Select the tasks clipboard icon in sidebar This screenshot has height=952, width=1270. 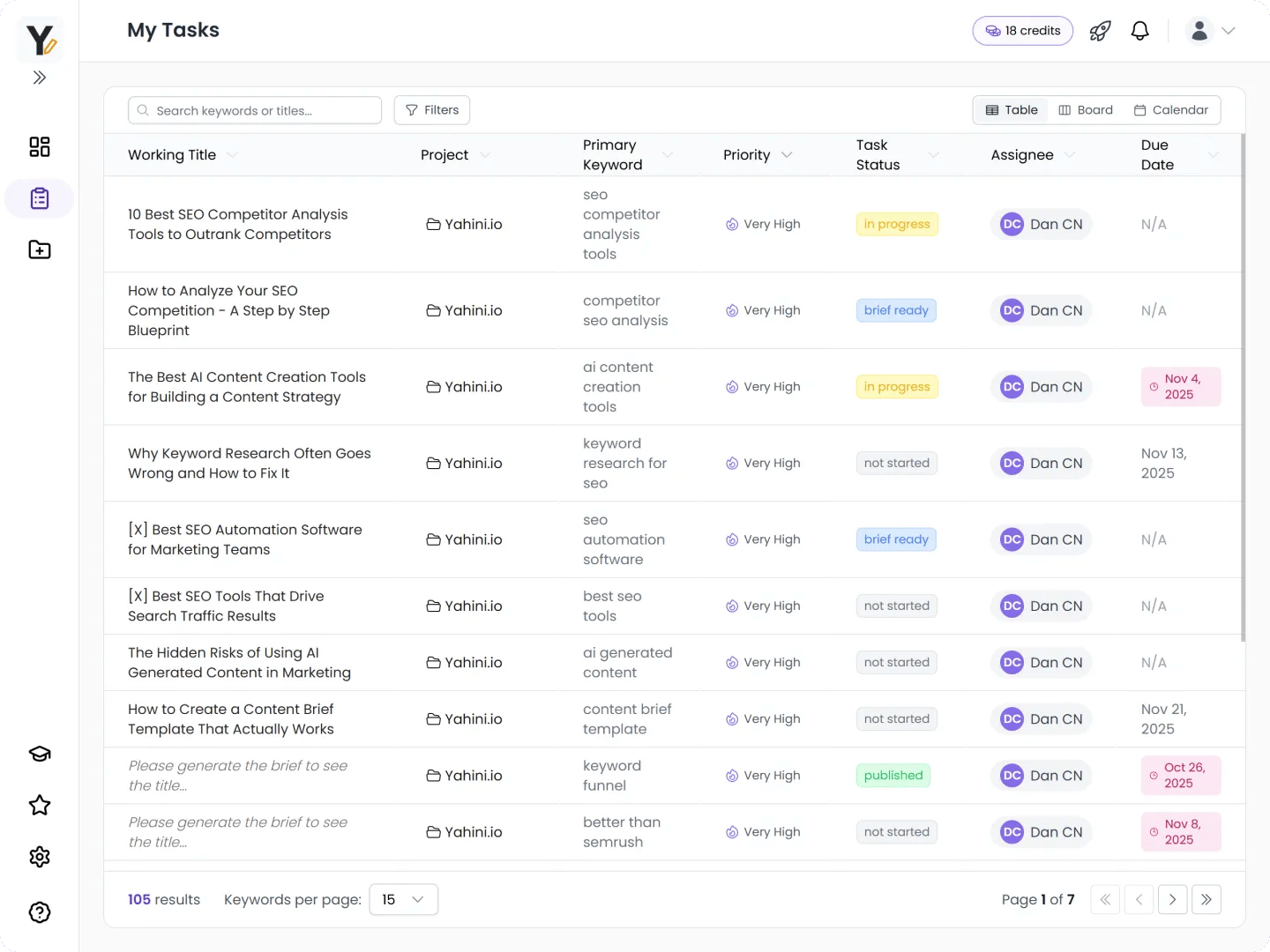[39, 198]
